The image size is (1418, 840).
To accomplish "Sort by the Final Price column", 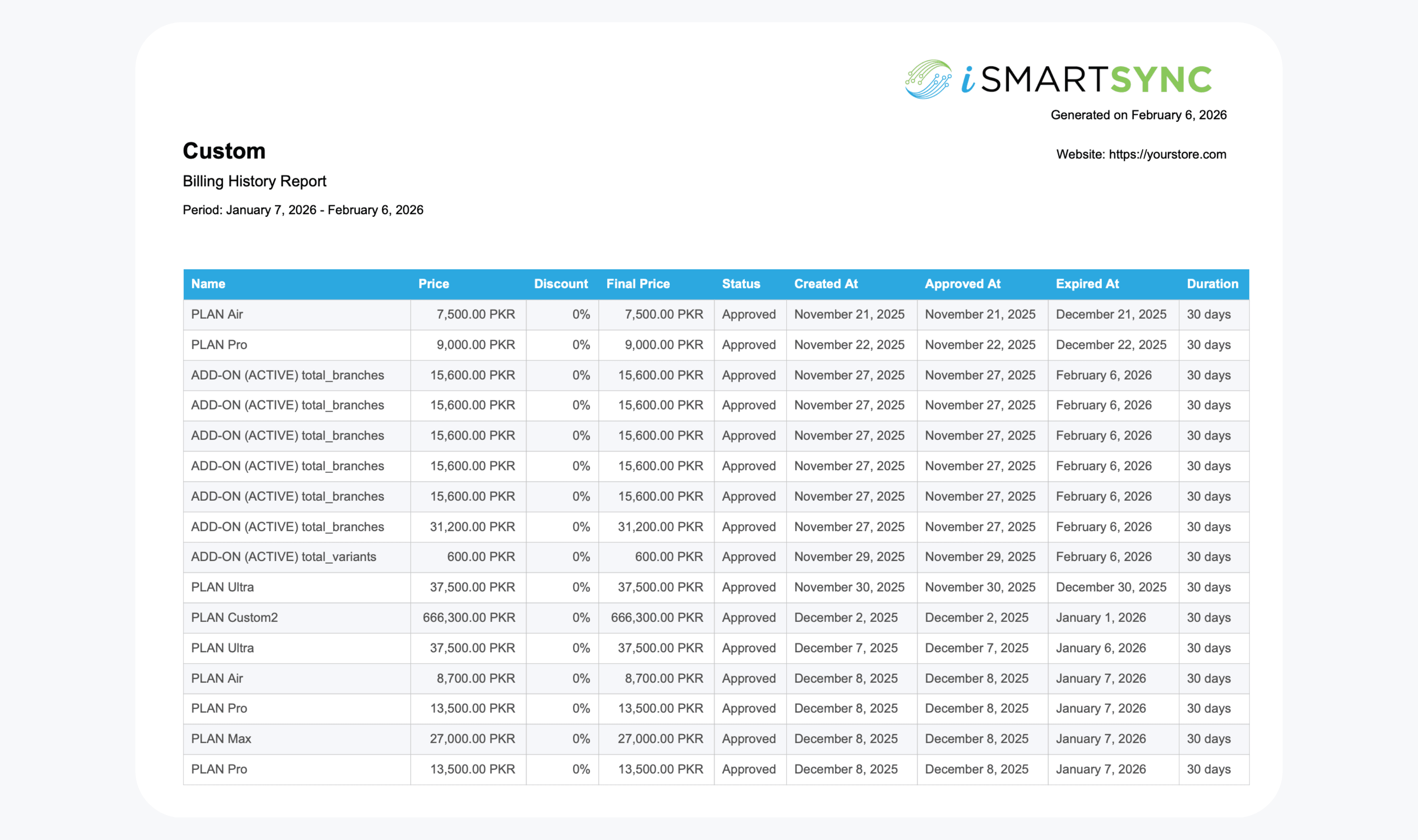I will click(639, 283).
